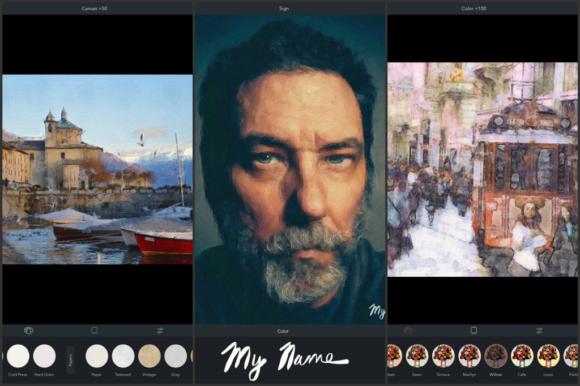The image size is (580, 386).
Task: Select the canvas icon in Color +100 screen
Action: click(474, 330)
